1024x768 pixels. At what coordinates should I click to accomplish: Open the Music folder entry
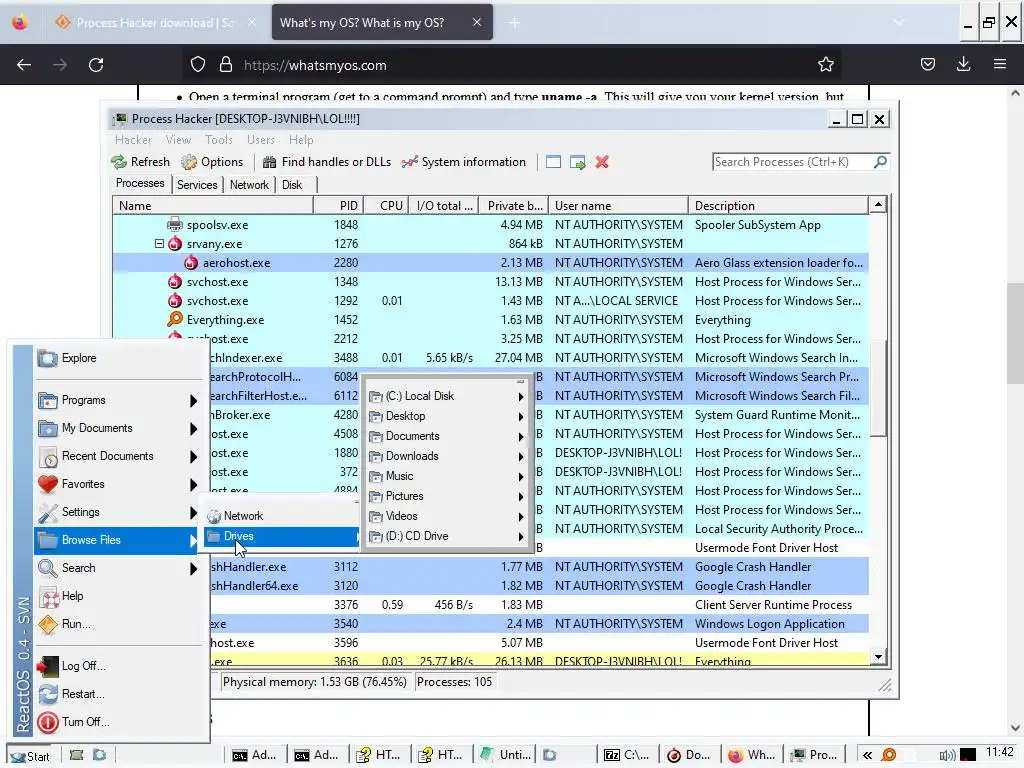pos(446,476)
